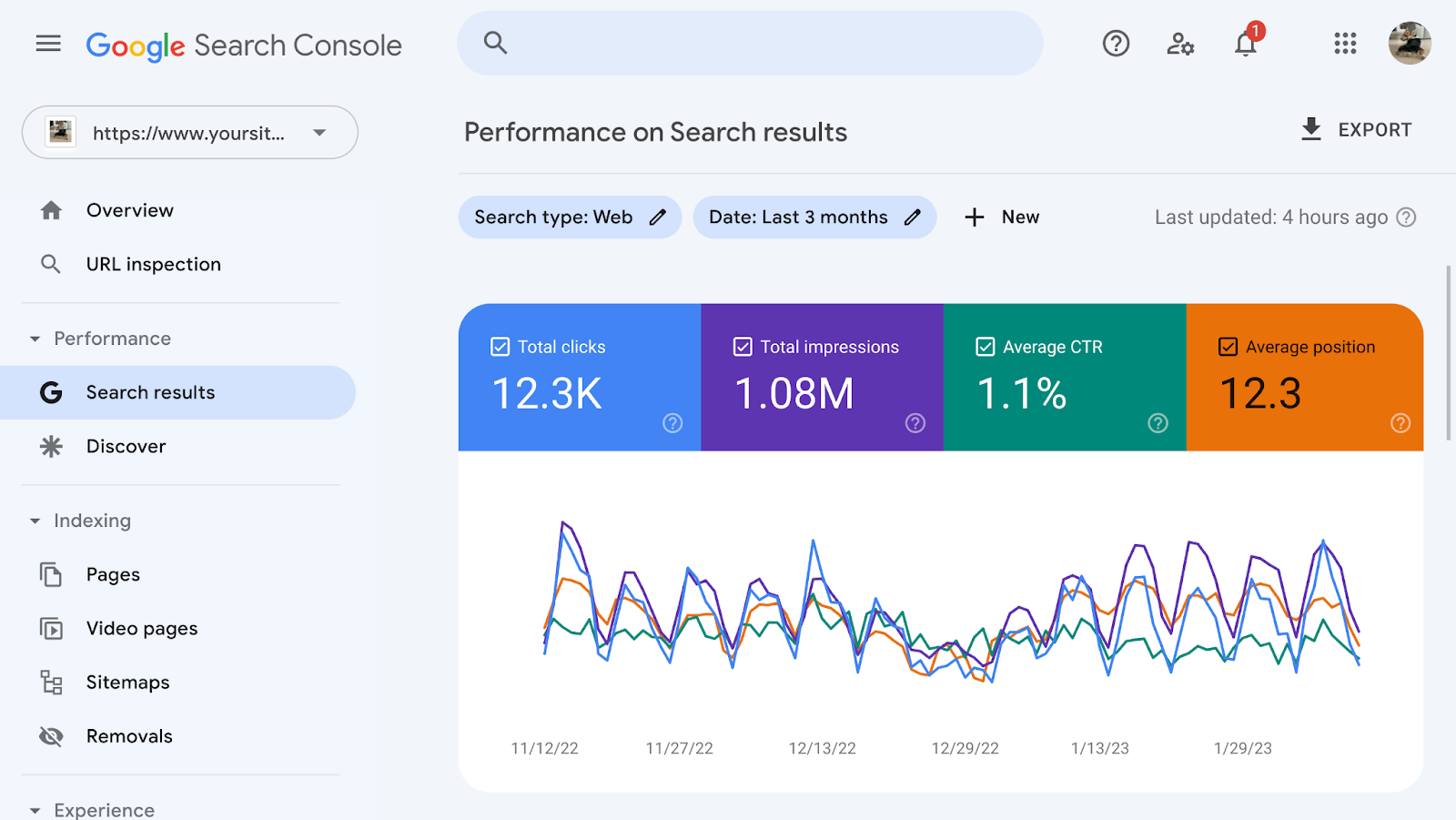Click the Overview home icon
The image size is (1456, 820).
[51, 210]
